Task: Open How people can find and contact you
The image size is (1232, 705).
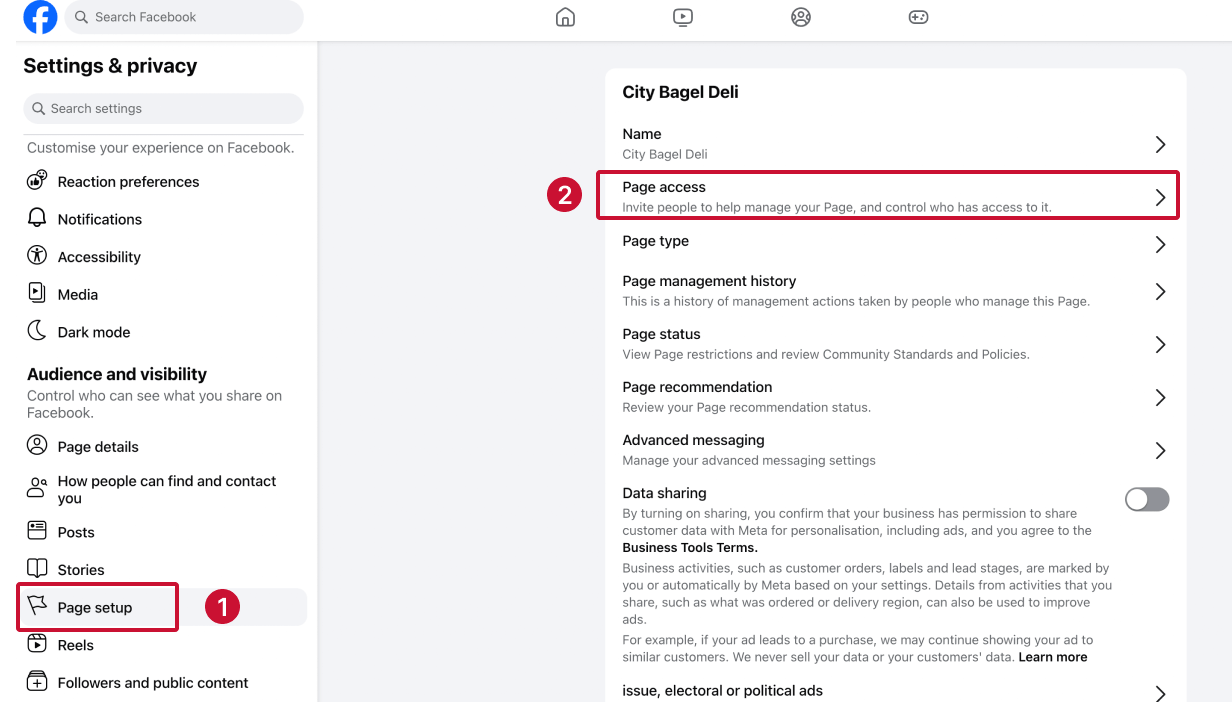Action: 167,489
